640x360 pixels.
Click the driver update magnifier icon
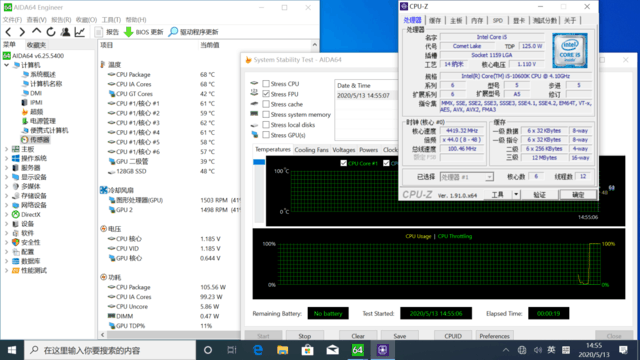point(173,31)
